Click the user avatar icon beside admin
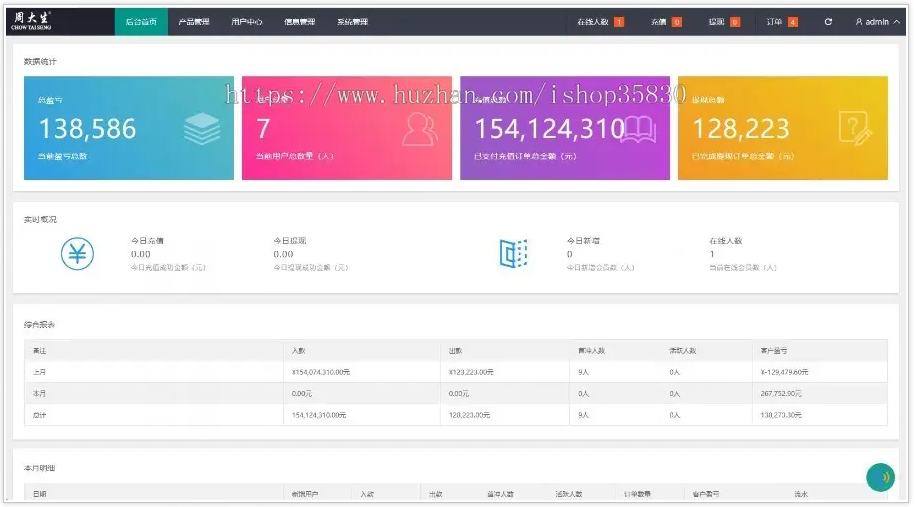The width and height of the screenshot is (915, 507). click(859, 22)
